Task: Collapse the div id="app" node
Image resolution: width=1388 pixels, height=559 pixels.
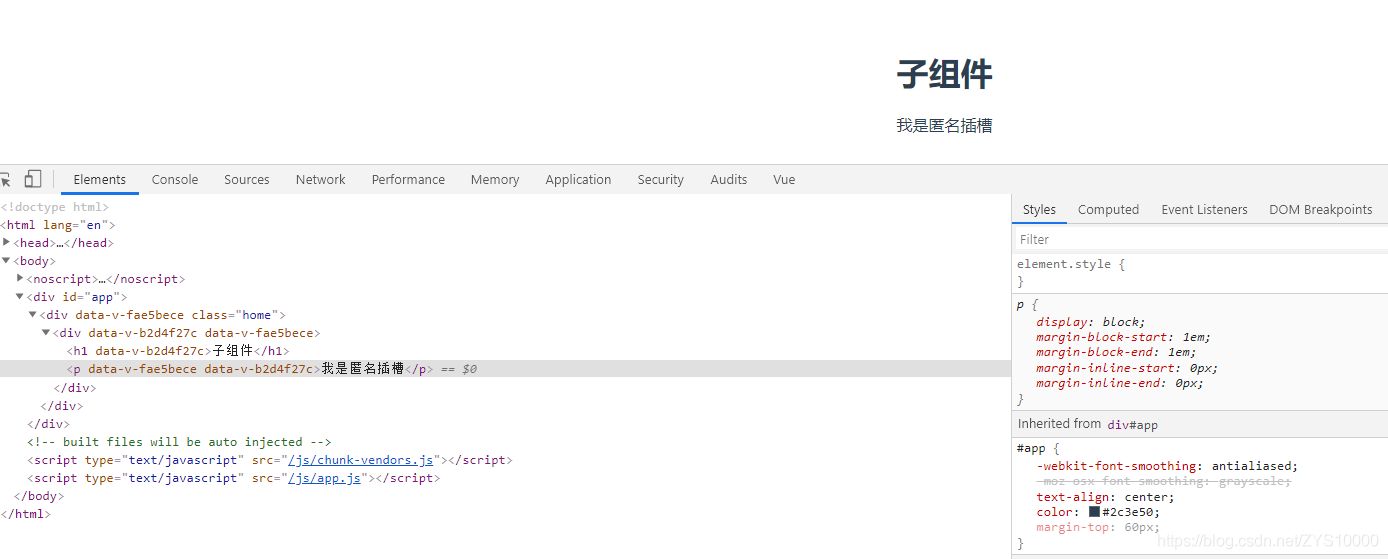Action: 20,296
